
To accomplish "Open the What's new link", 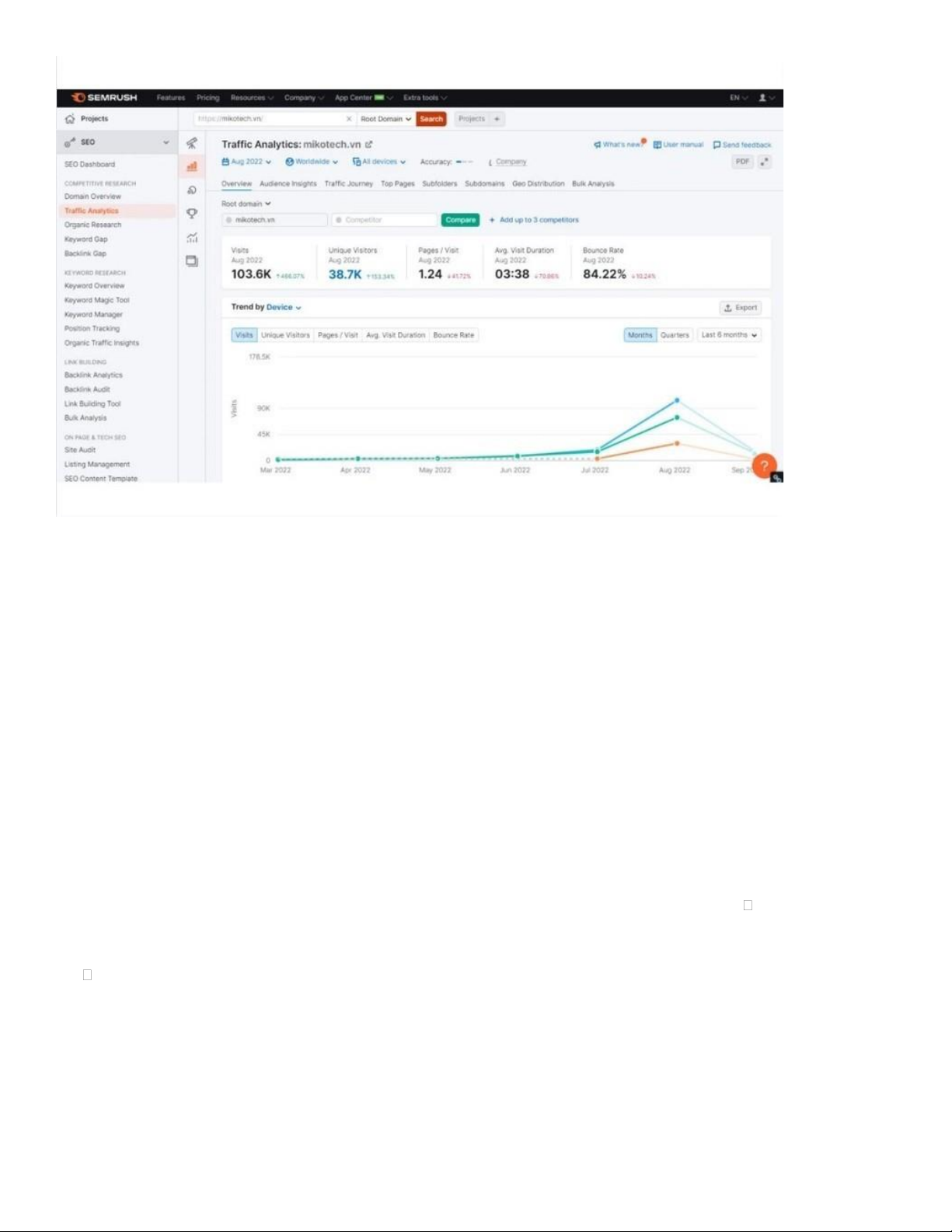I will [x=619, y=145].
